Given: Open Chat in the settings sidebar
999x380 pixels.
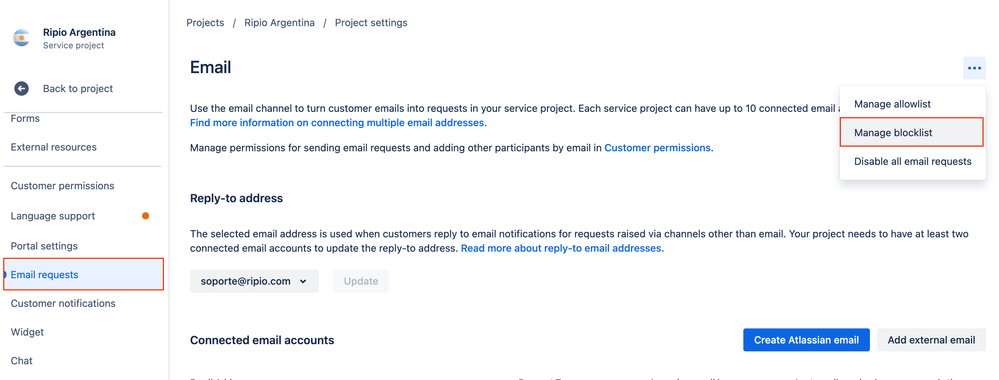Looking at the screenshot, I should pos(22,361).
